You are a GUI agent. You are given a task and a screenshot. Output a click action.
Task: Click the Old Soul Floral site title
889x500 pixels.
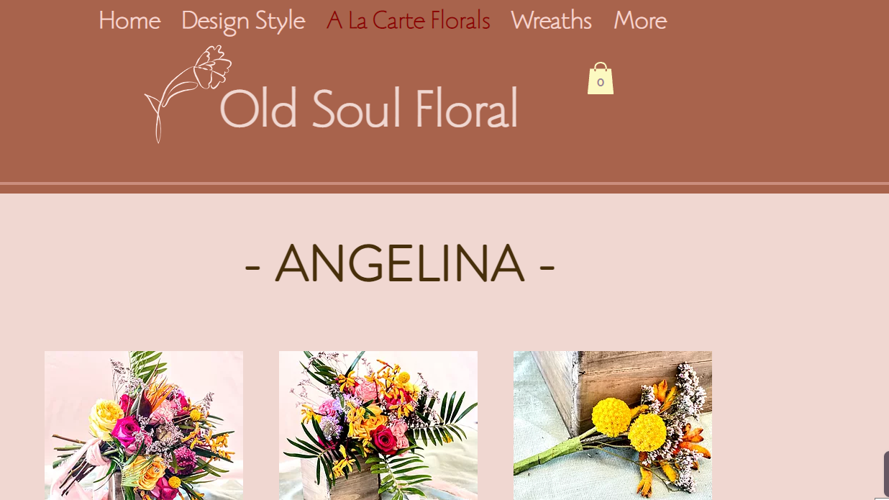pyautogui.click(x=369, y=108)
